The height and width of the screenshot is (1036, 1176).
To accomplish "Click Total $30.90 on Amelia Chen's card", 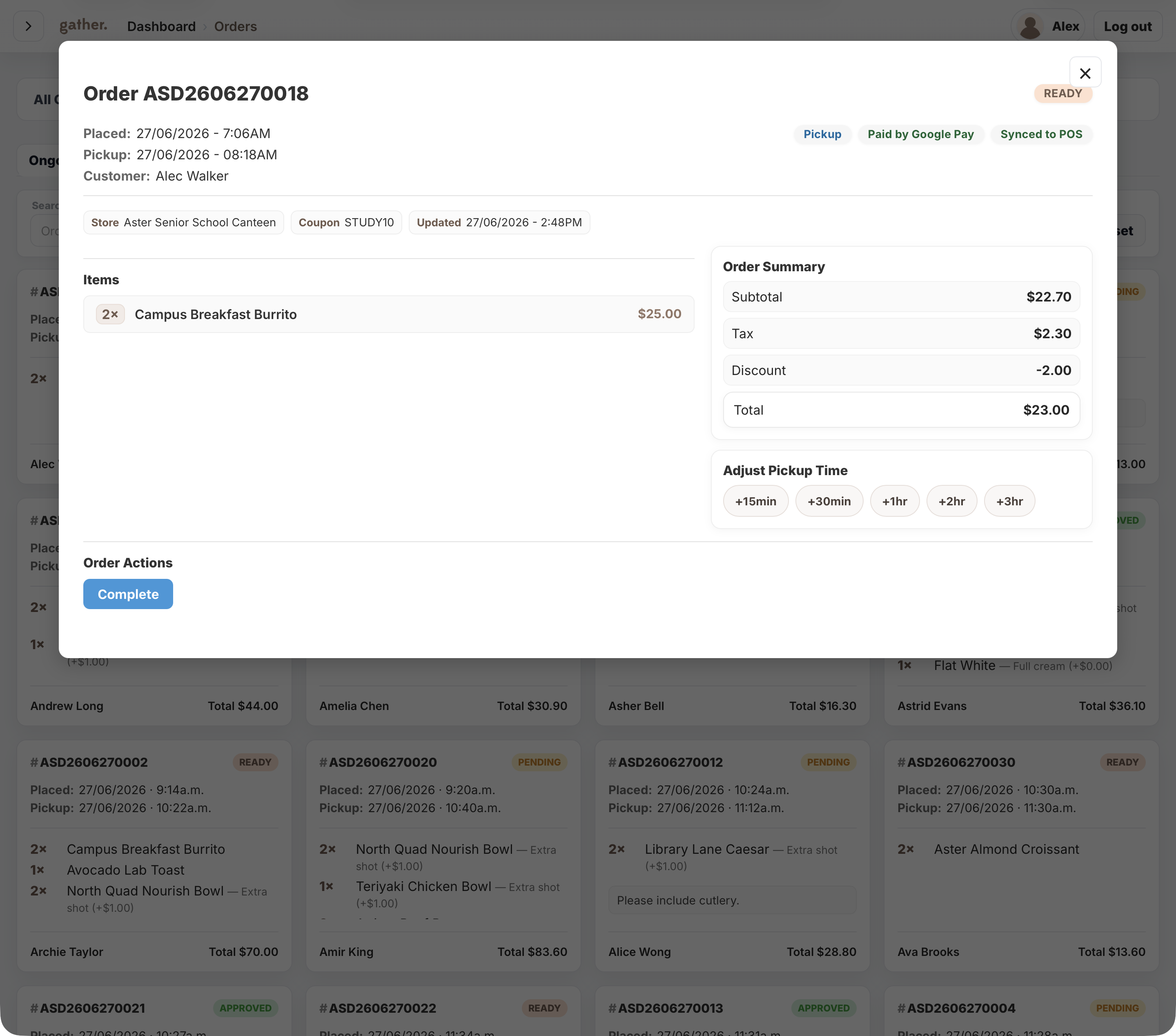I will coord(532,706).
